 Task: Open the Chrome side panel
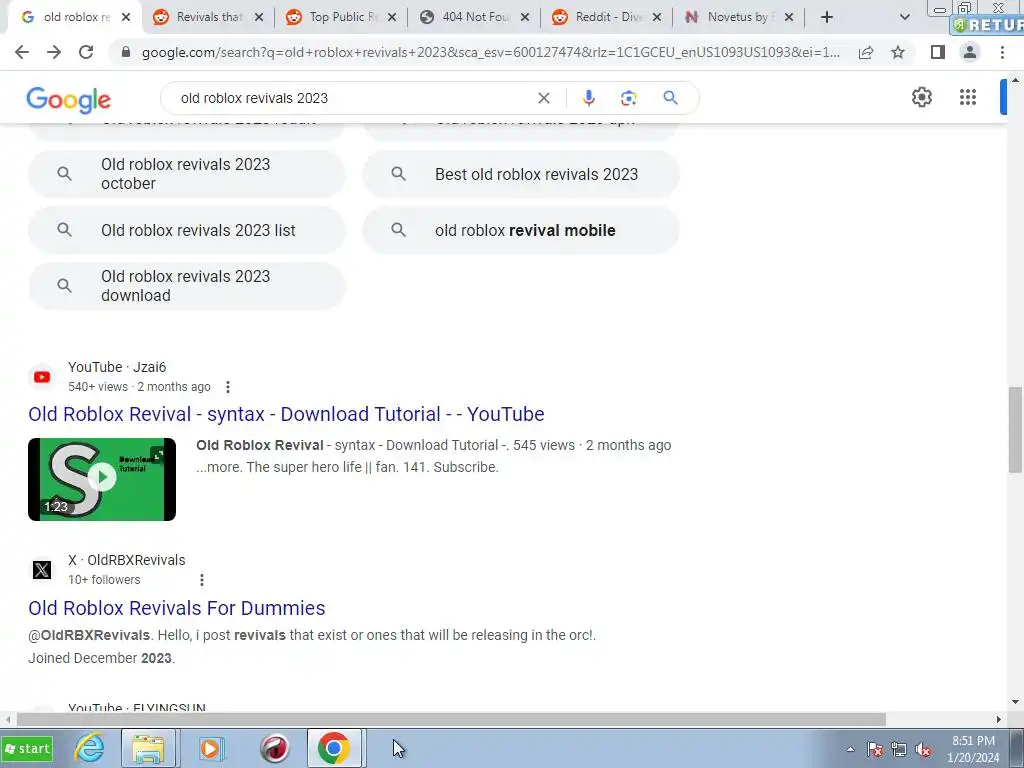coord(938,52)
